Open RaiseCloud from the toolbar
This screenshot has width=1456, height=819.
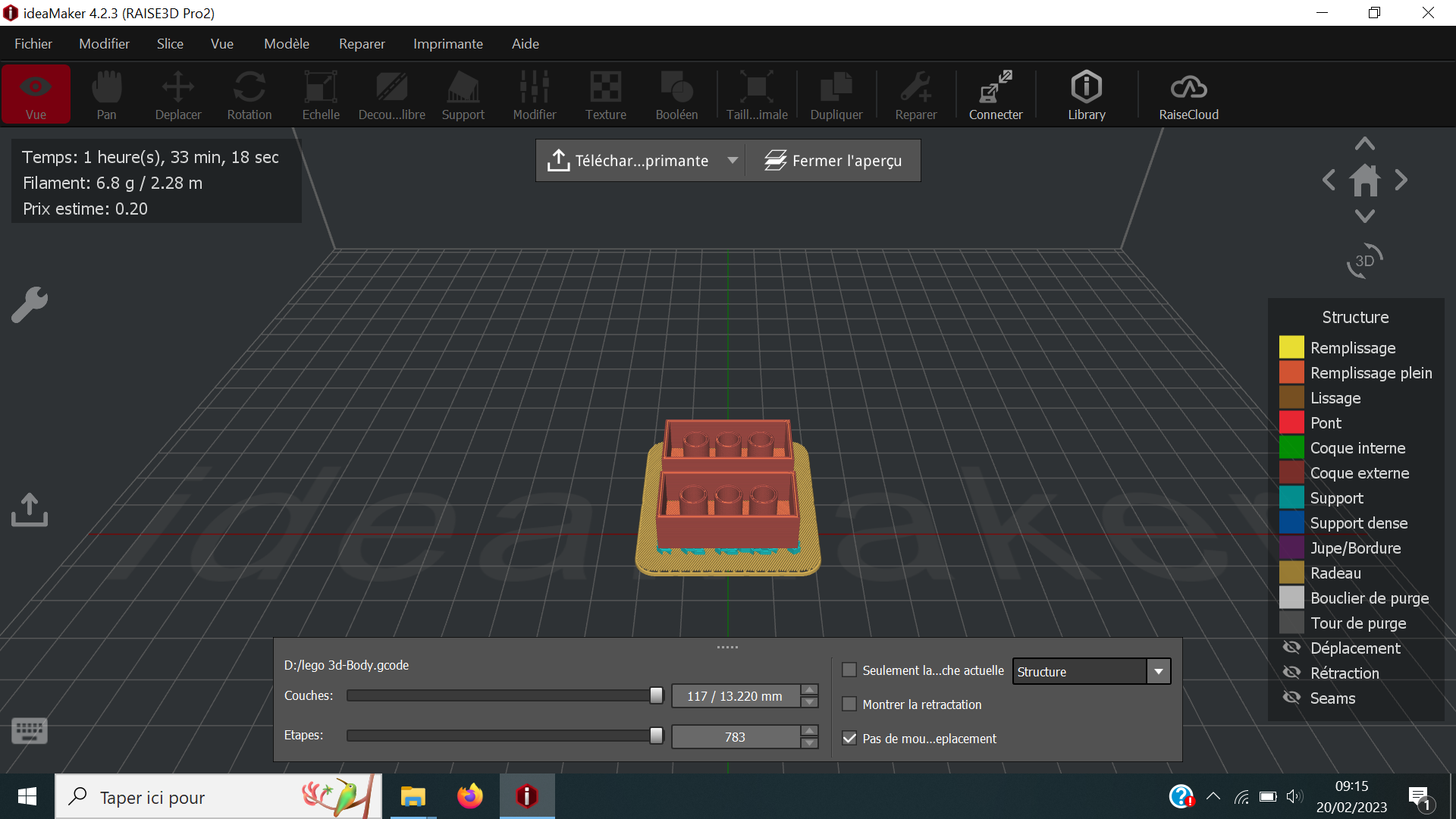[1188, 95]
